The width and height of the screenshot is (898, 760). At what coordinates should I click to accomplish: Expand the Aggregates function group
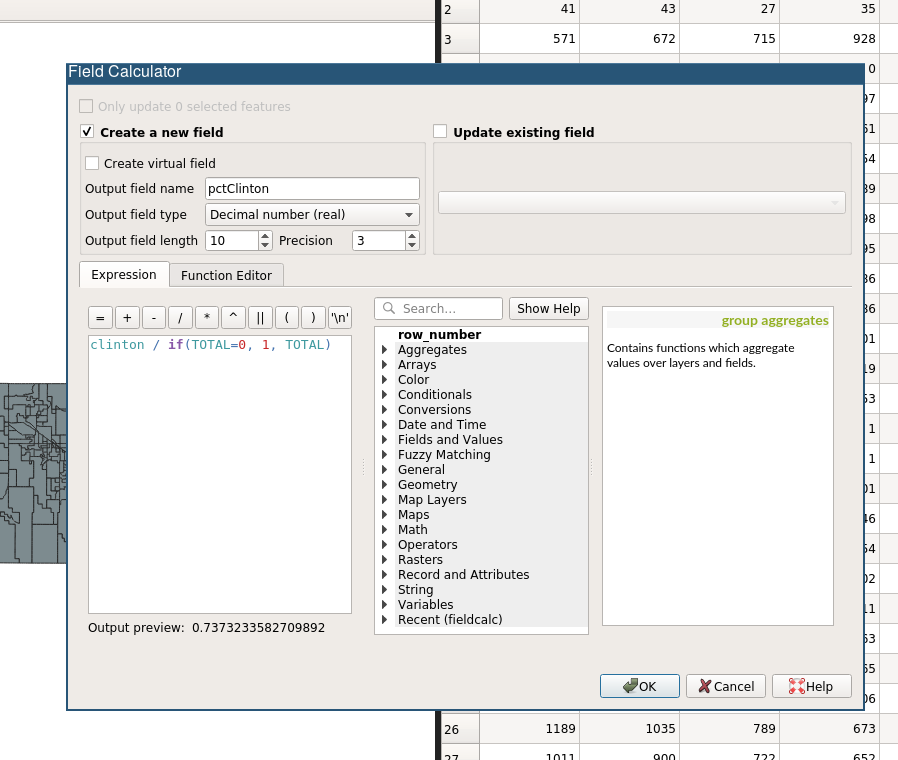385,350
